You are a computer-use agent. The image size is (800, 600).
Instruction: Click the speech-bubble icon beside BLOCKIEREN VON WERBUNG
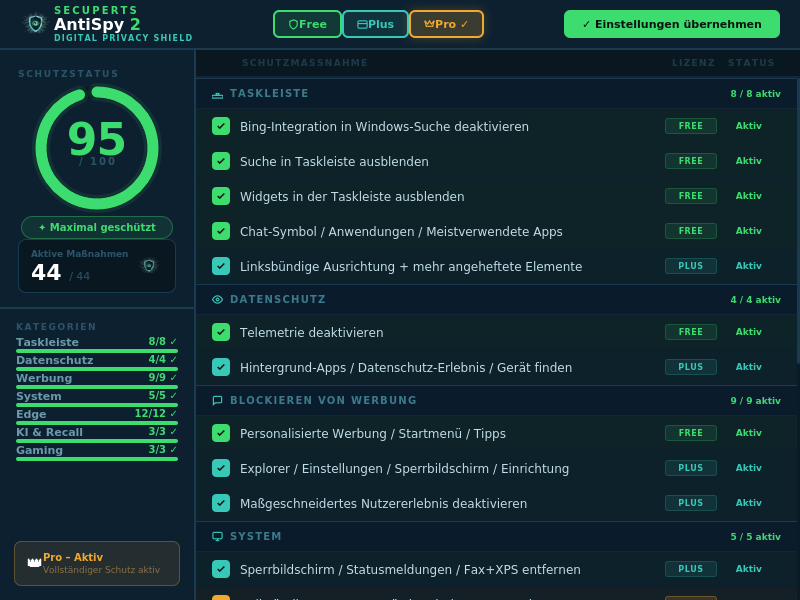219,400
